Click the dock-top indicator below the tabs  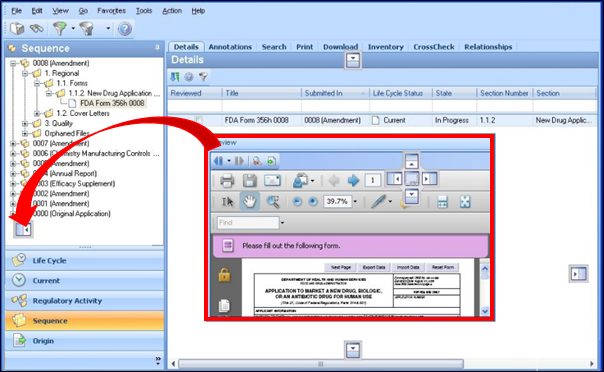353,60
